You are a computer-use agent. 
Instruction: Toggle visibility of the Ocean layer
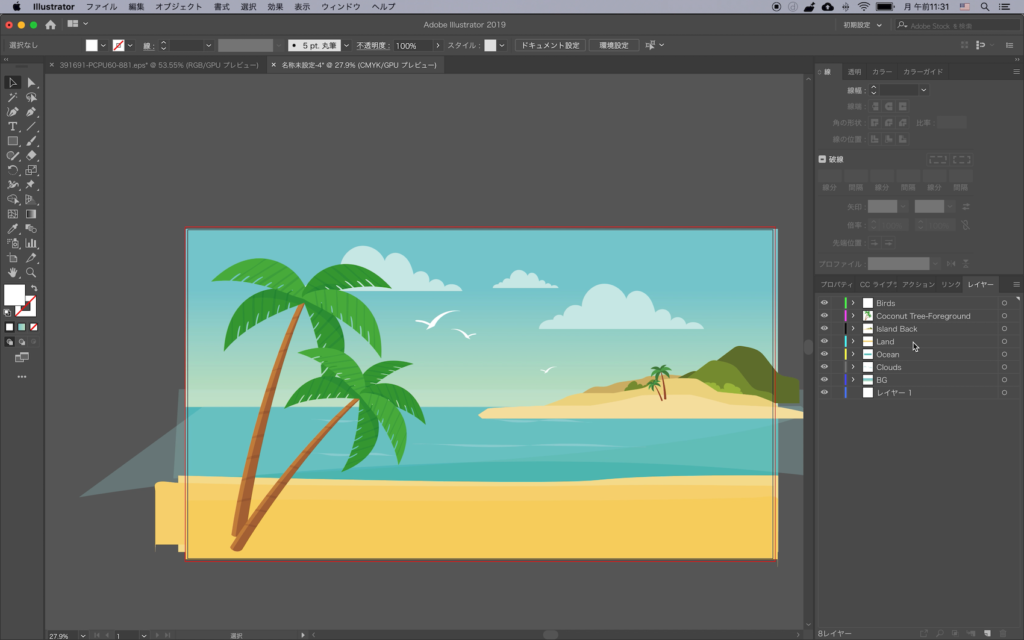coord(824,354)
